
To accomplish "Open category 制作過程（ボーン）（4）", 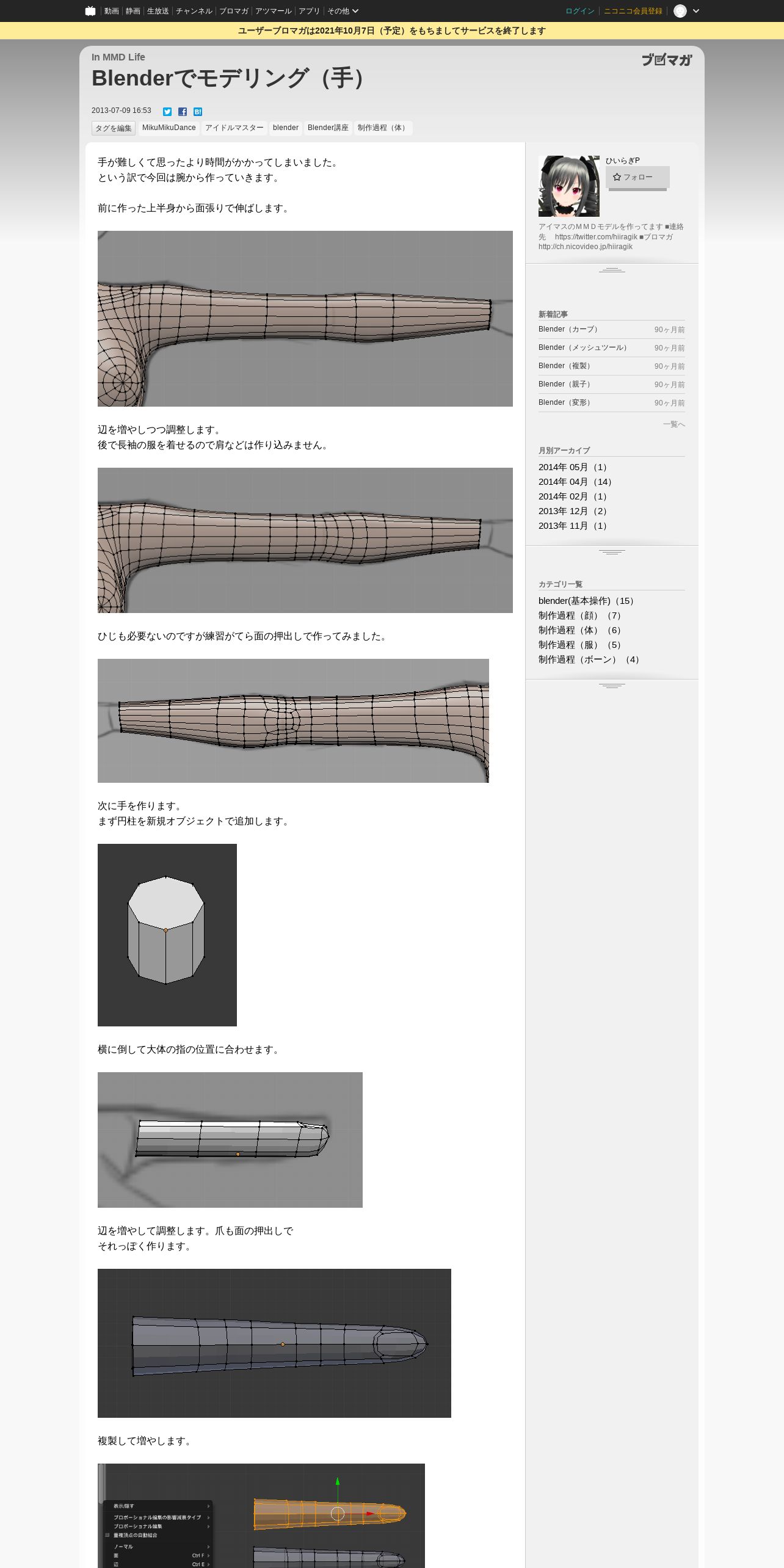I will [590, 659].
